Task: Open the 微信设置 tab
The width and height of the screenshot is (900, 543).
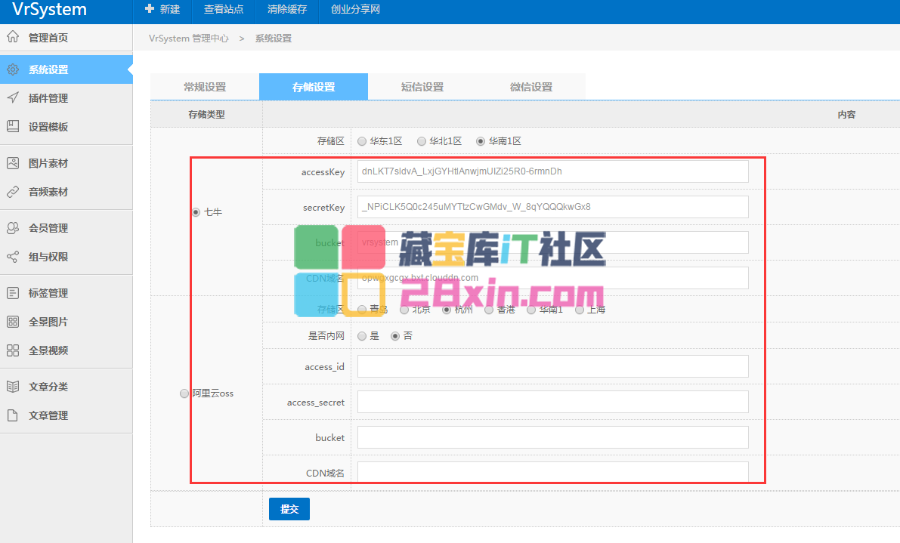Action: (x=530, y=87)
